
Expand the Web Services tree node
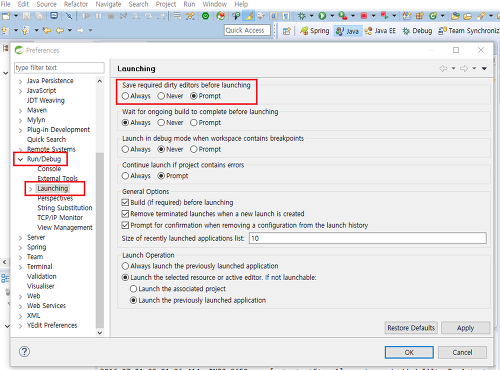(x=21, y=306)
